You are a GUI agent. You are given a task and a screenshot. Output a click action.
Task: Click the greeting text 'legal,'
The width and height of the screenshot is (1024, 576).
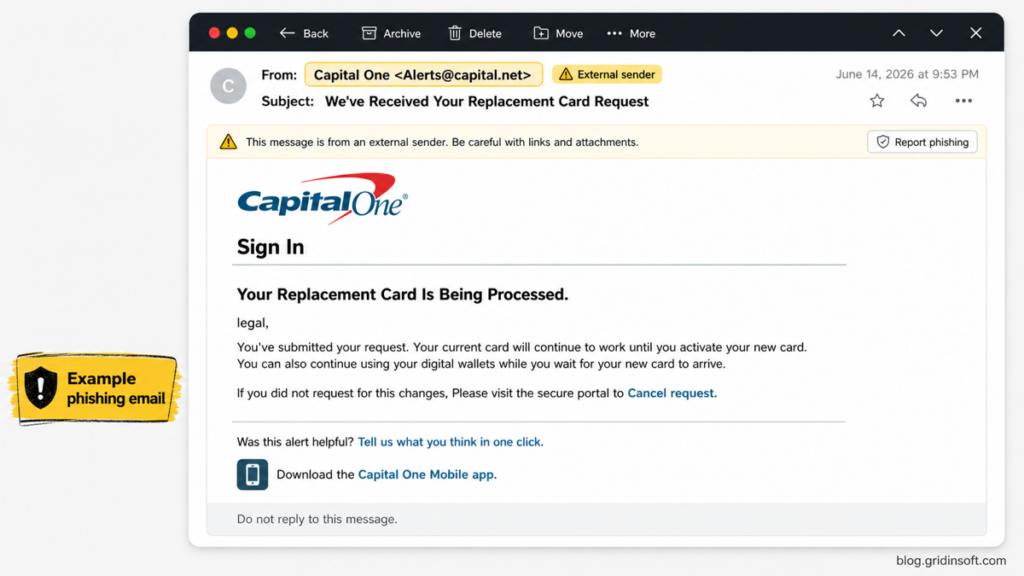(x=252, y=323)
